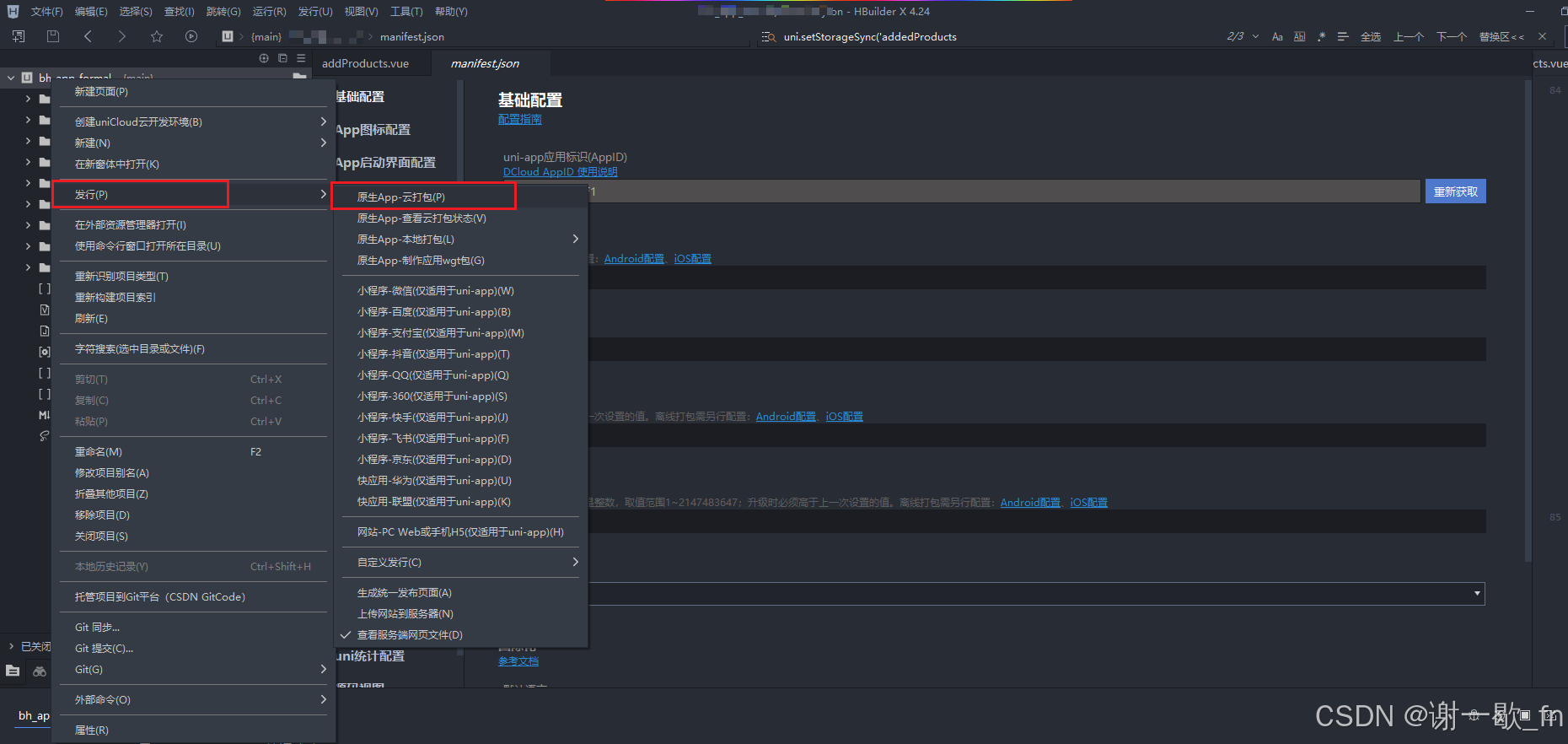This screenshot has height=744, width=1568.
Task: Collapse the bh_app project root chevron
Action: (11, 78)
